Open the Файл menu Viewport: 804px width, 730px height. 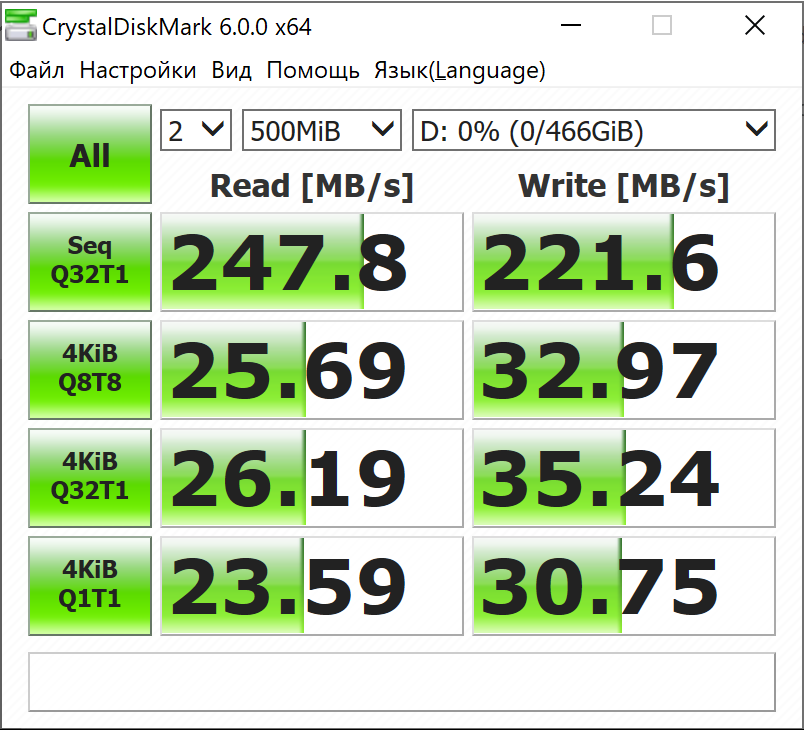(x=36, y=70)
